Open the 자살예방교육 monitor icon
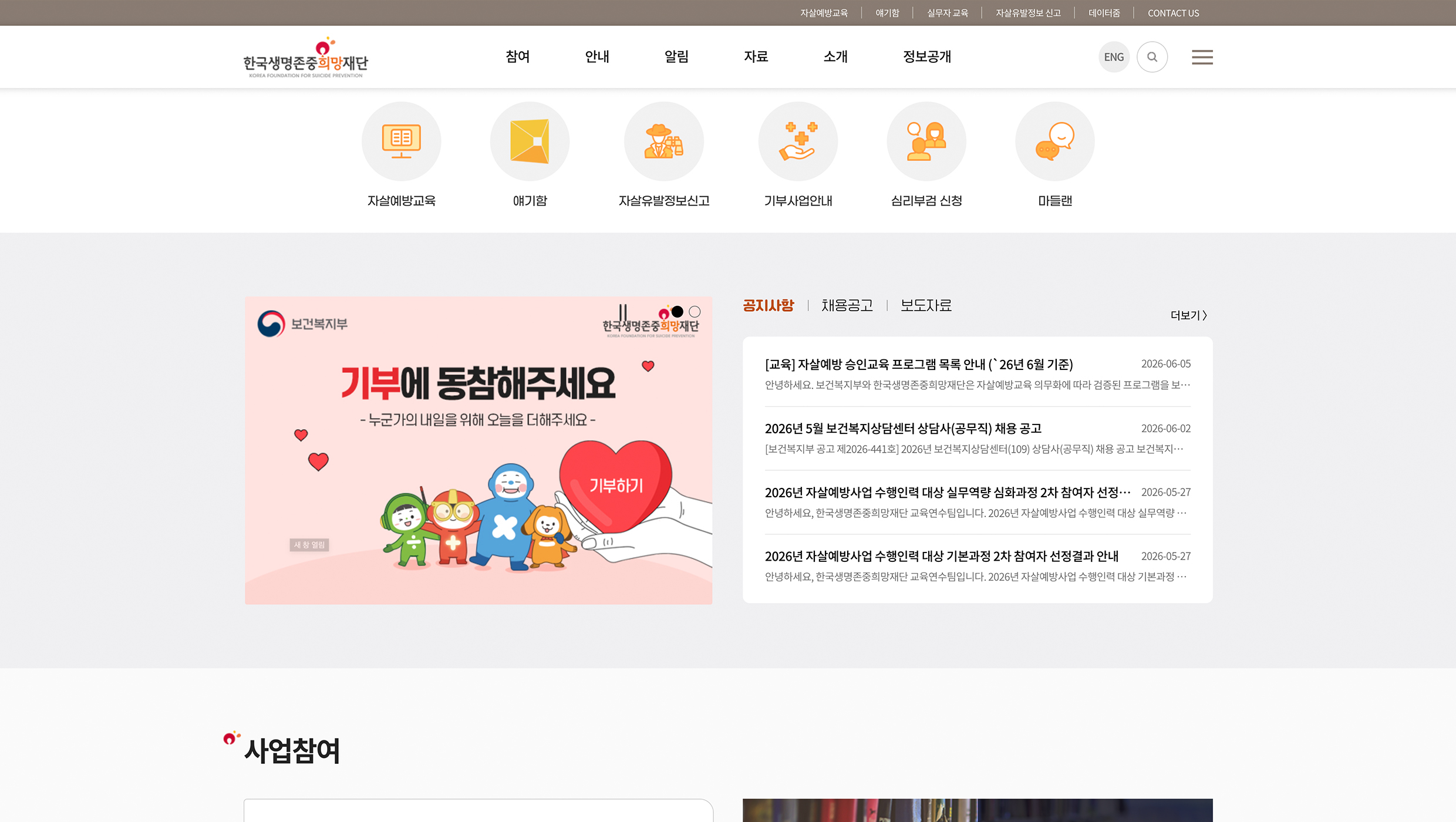The image size is (1456, 822). coord(401,142)
